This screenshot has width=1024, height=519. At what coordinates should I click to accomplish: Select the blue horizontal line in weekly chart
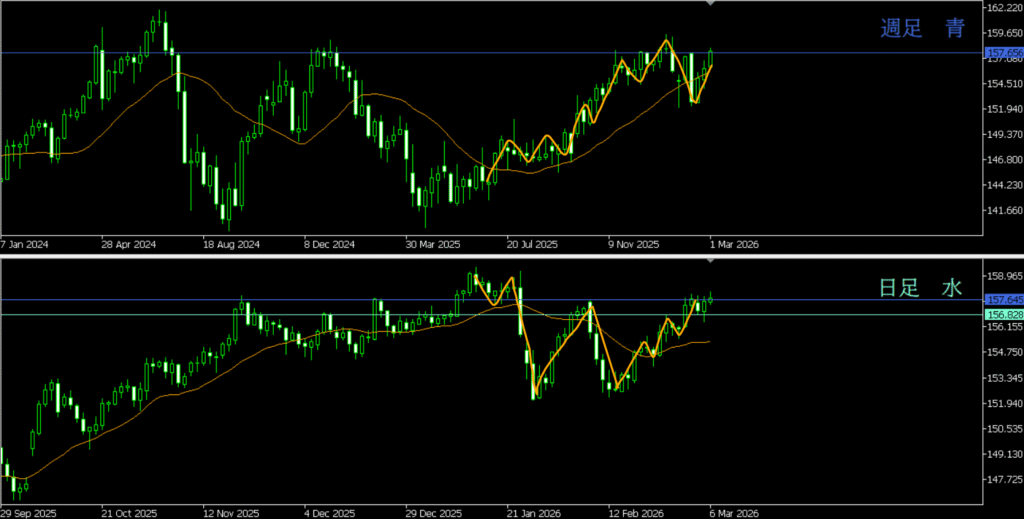pos(400,52)
